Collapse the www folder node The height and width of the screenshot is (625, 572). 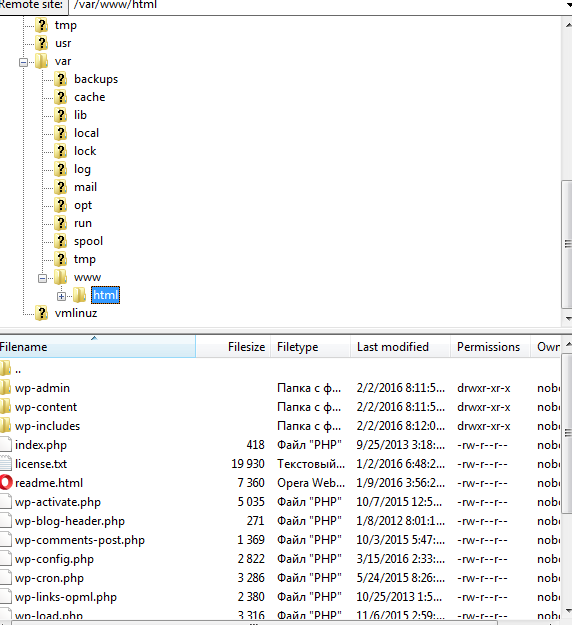42,278
